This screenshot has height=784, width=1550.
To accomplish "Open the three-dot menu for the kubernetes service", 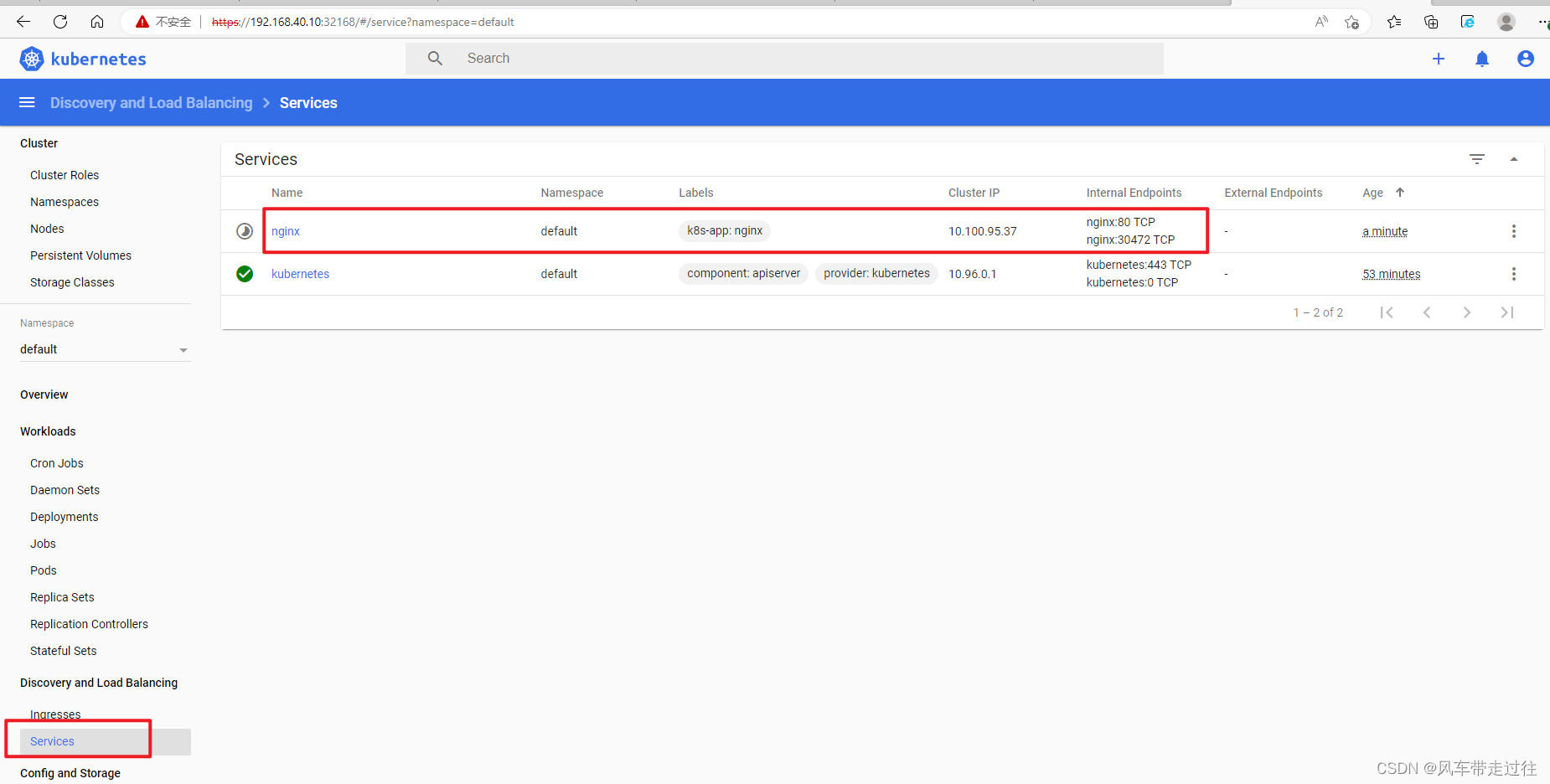I will click(1513, 273).
